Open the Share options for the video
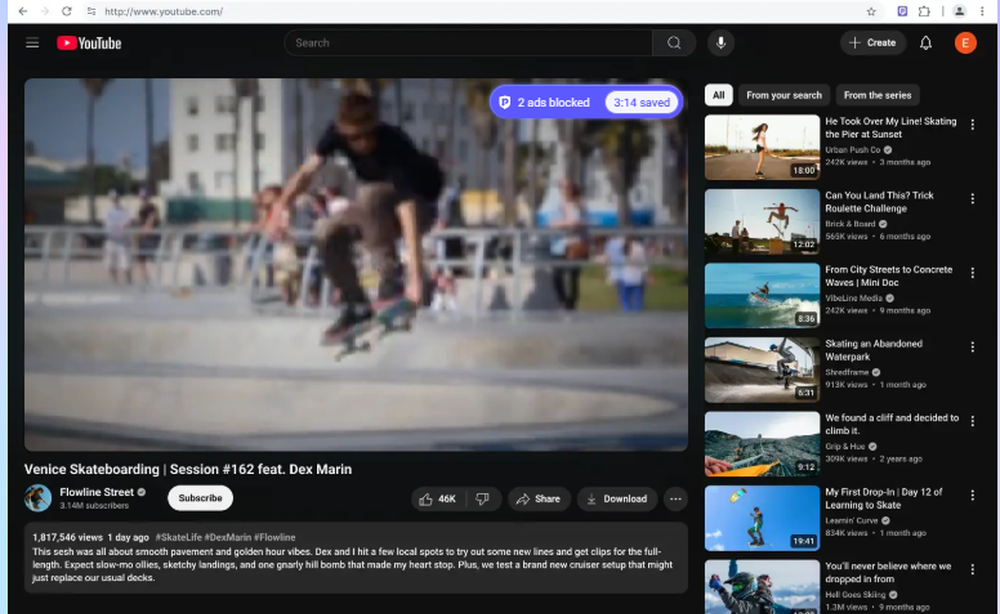The height and width of the screenshot is (614, 1000). (539, 498)
